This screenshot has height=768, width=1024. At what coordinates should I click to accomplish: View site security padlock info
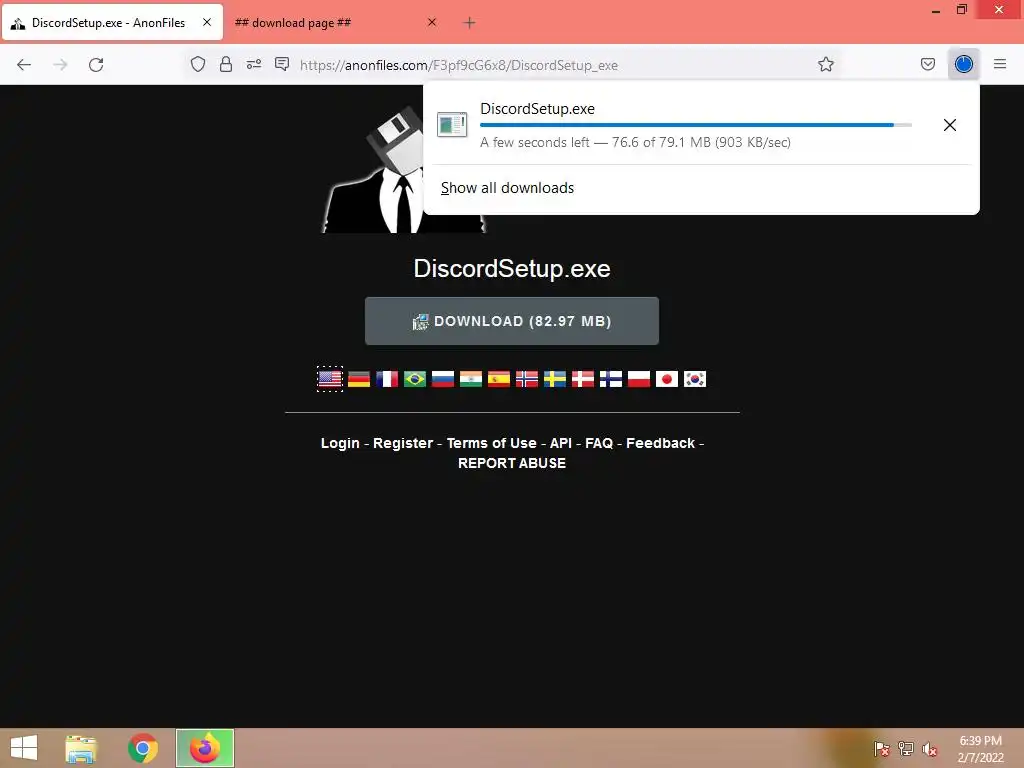226,64
